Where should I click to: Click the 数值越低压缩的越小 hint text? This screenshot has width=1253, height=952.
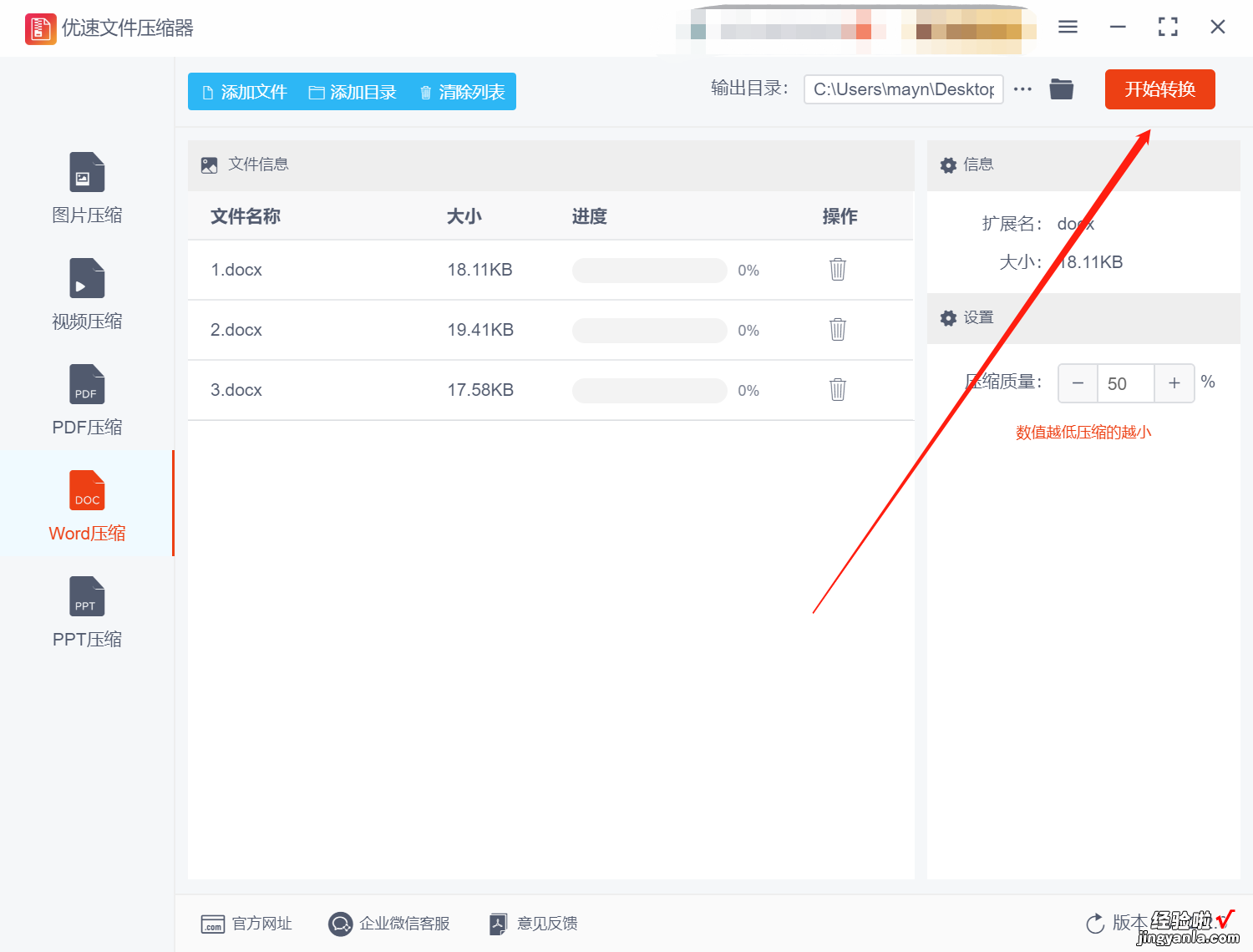(x=1083, y=432)
